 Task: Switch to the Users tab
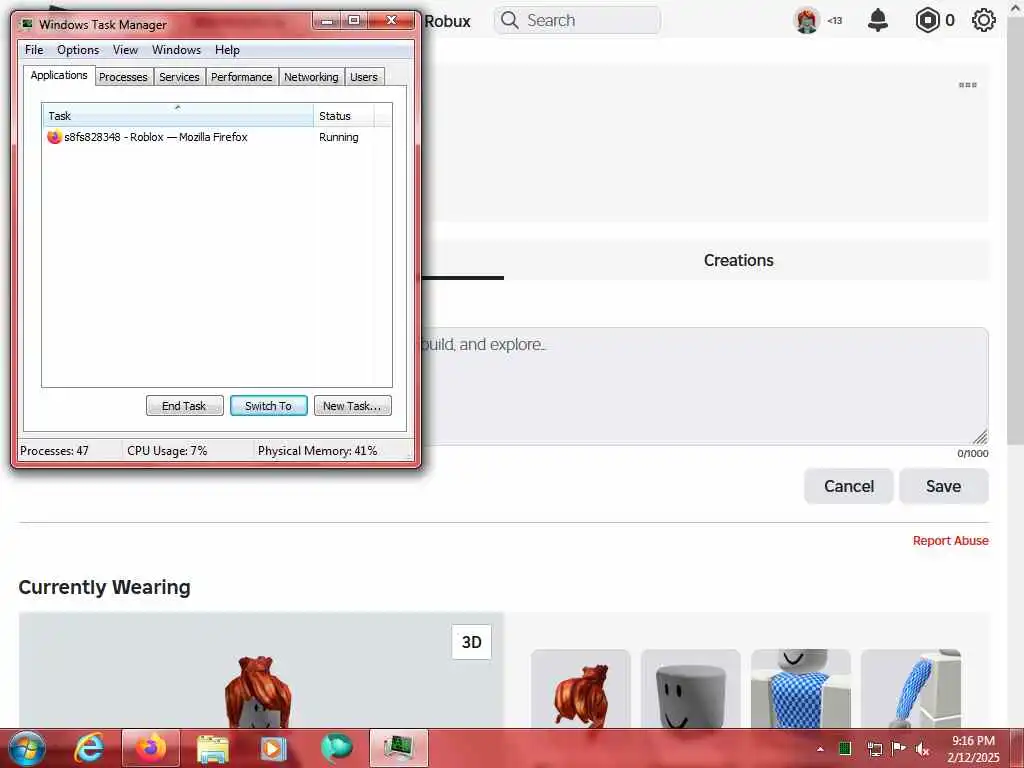coord(363,77)
